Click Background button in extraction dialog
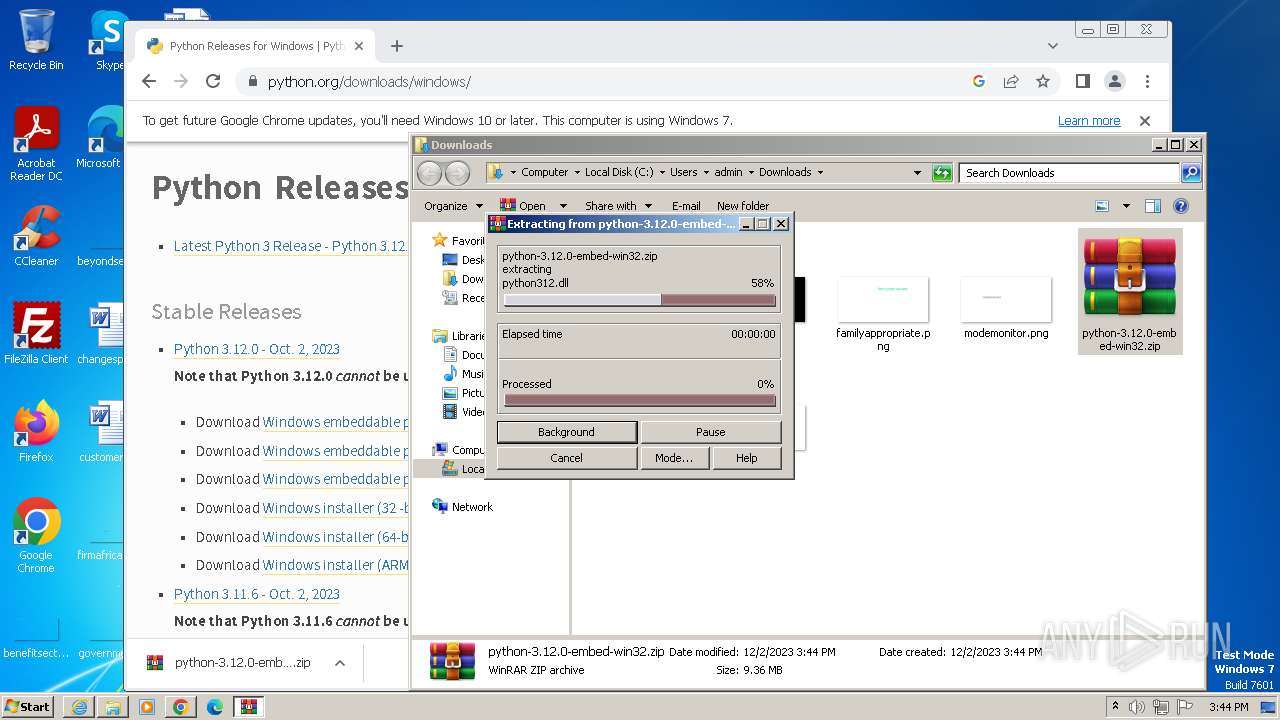Viewport: 1280px width, 720px height. tap(566, 432)
